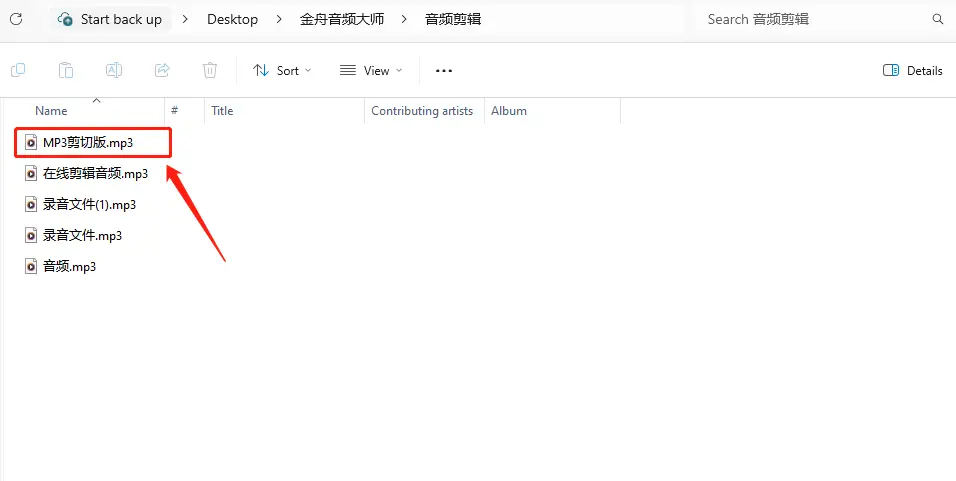Click the Start back up cloud icon

click(65, 20)
